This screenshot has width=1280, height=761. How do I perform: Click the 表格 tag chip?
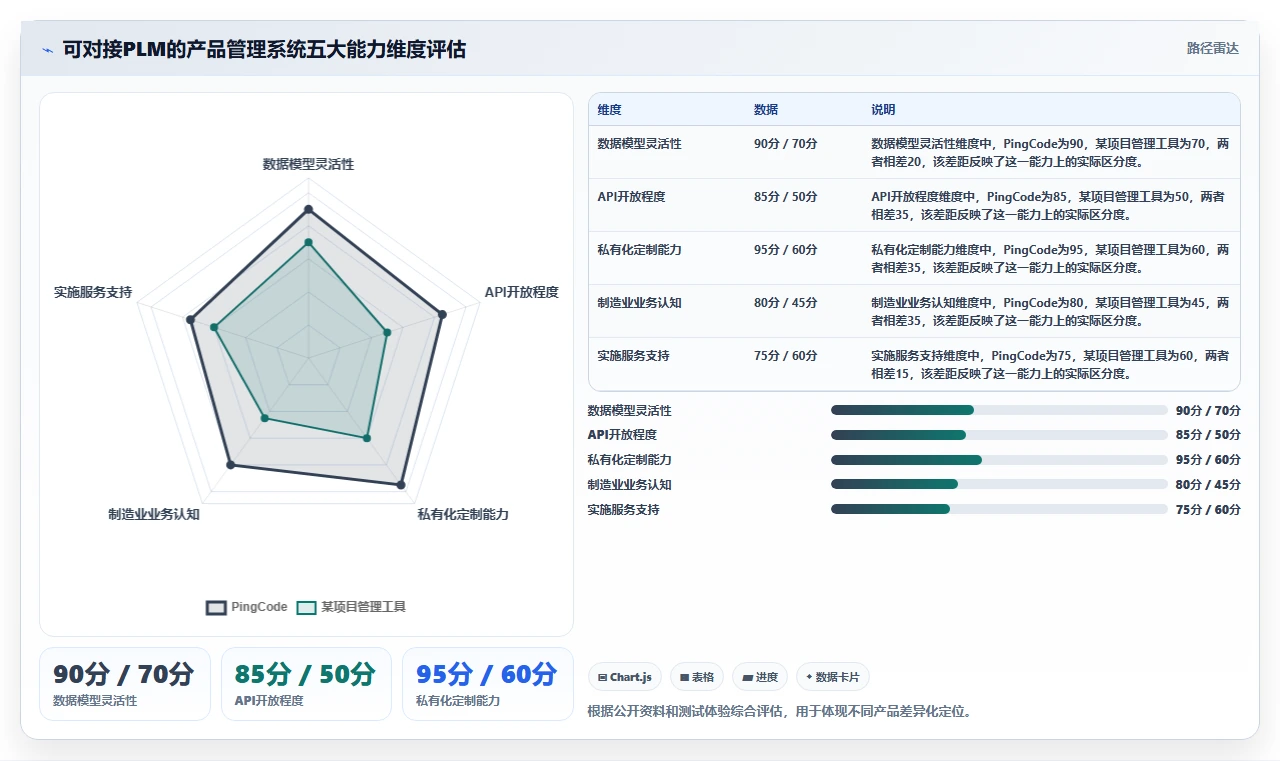697,677
